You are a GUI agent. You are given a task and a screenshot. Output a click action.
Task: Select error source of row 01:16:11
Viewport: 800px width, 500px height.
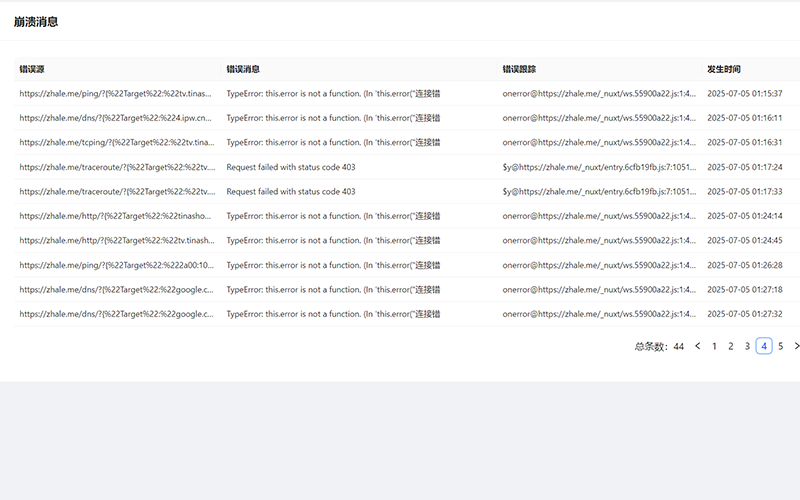115,118
